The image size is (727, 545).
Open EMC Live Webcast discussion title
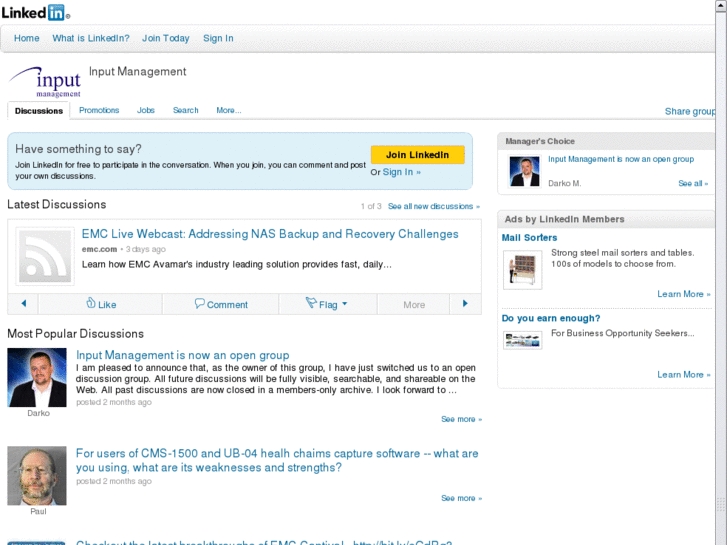(270, 234)
